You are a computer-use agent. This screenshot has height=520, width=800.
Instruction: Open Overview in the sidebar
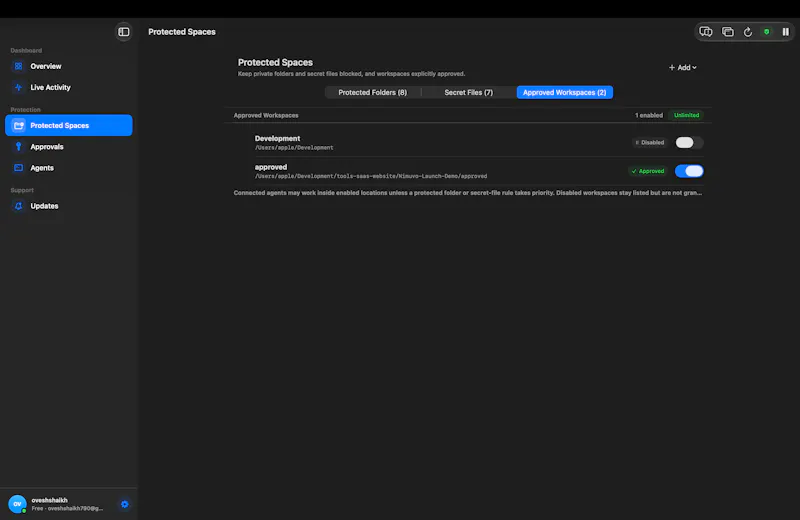coord(69,66)
